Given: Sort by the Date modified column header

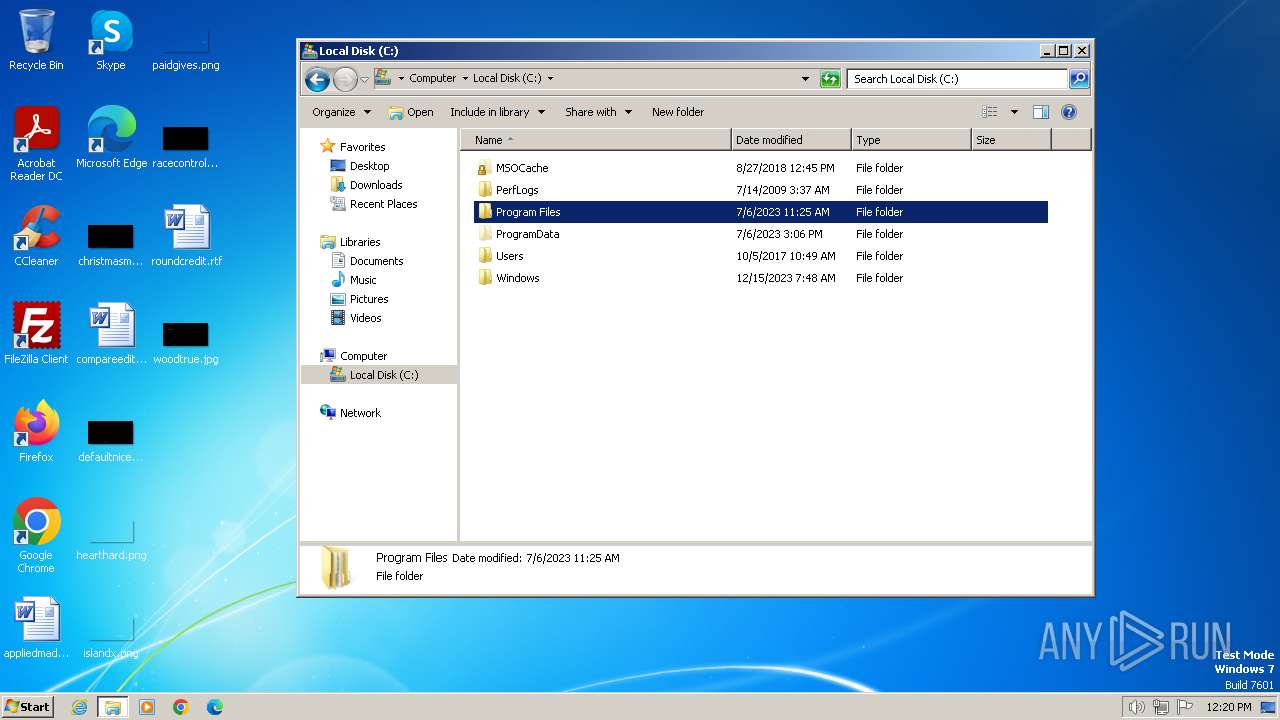Looking at the screenshot, I should [x=791, y=140].
